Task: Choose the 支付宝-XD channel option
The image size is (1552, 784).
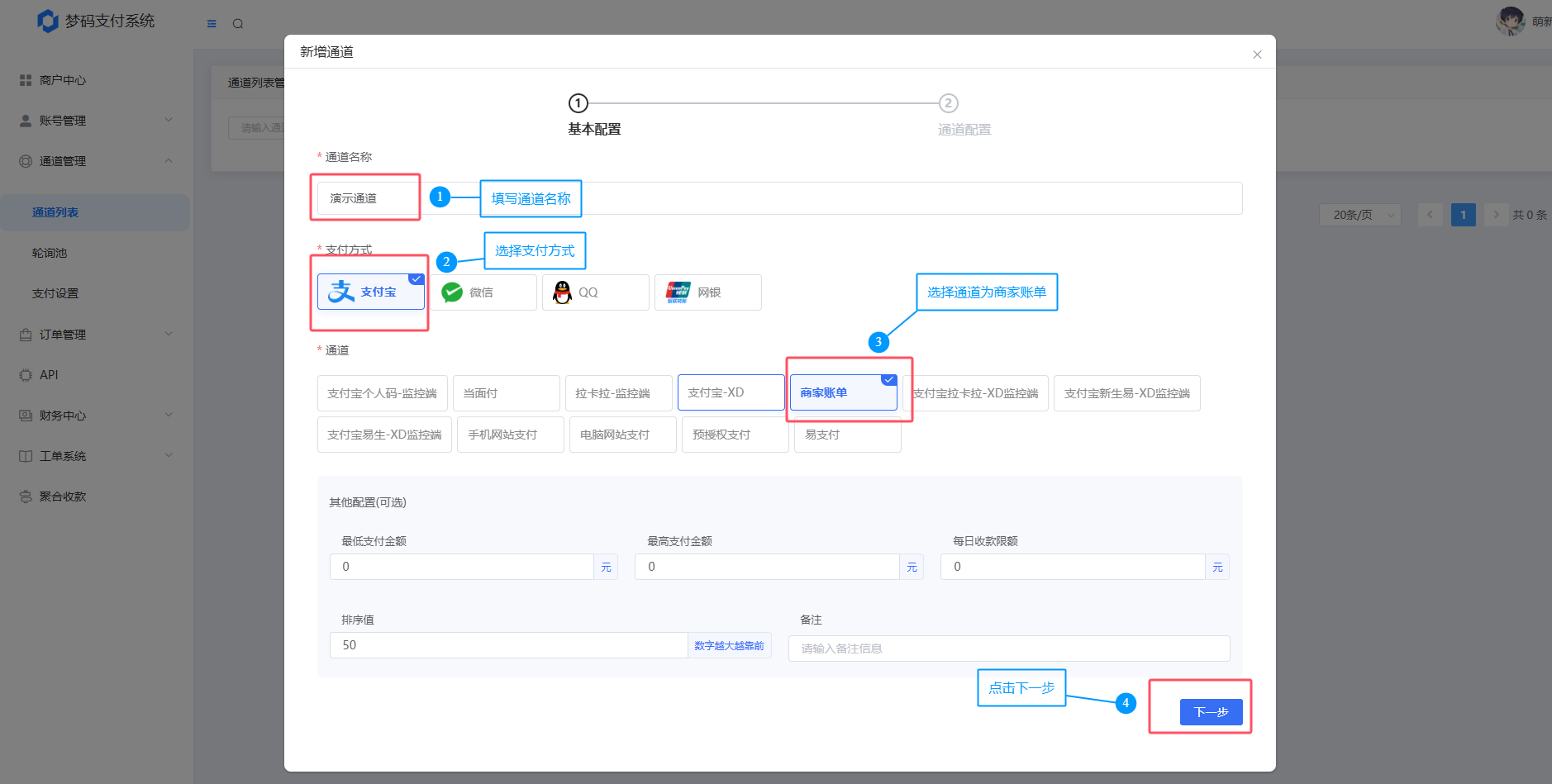Action: tap(731, 393)
